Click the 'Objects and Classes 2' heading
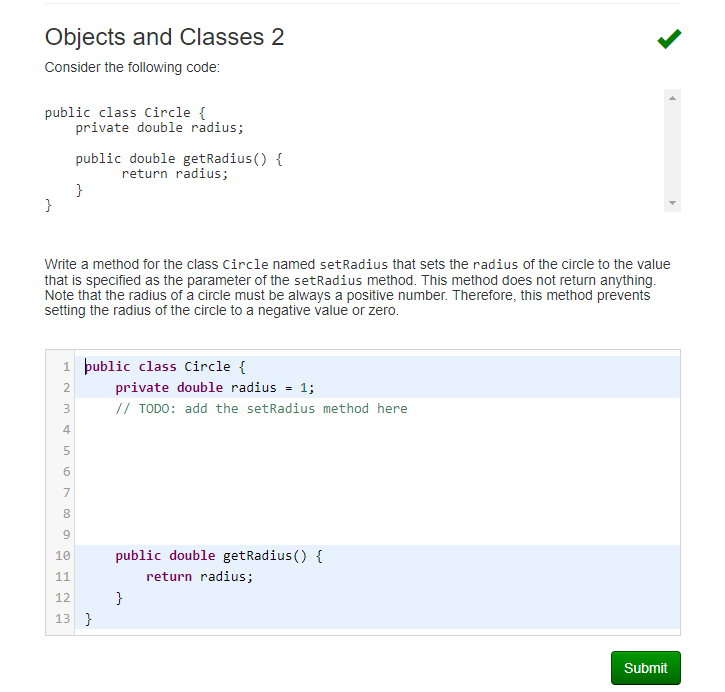 [x=164, y=37]
